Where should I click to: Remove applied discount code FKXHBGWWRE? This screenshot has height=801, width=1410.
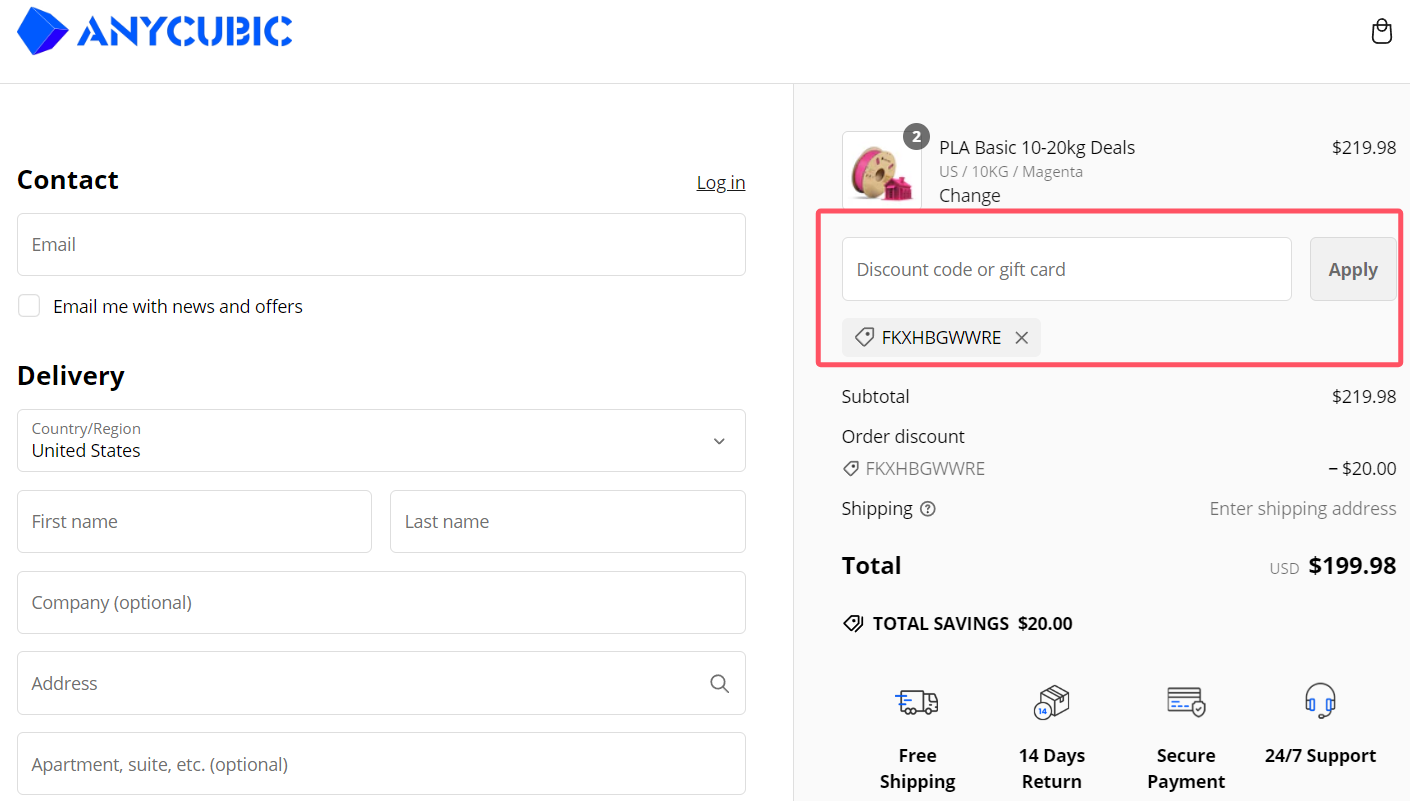[x=1021, y=338]
